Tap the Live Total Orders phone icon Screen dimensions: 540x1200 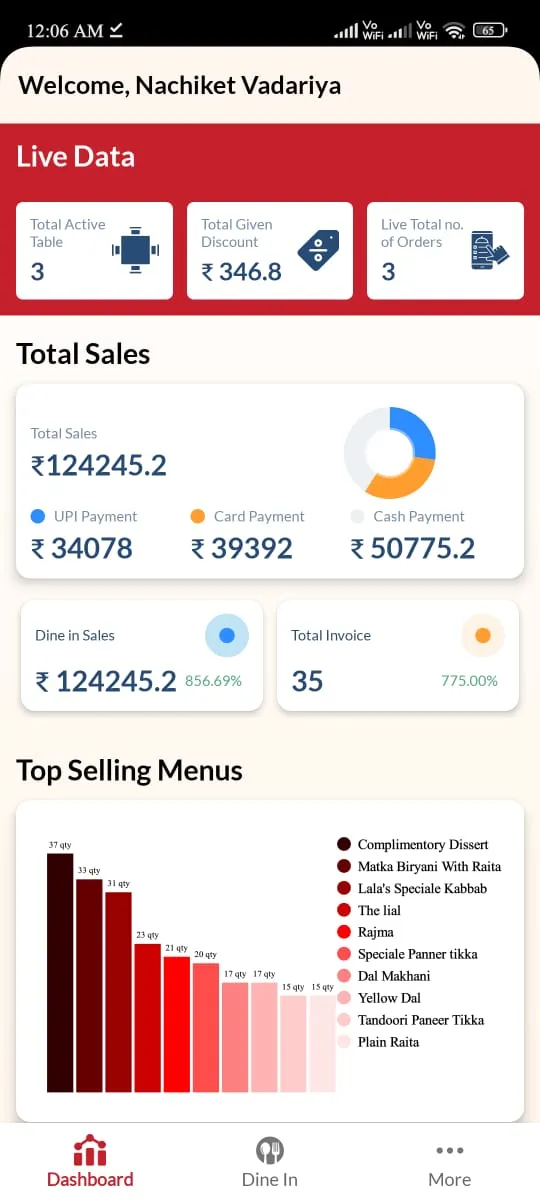click(489, 250)
